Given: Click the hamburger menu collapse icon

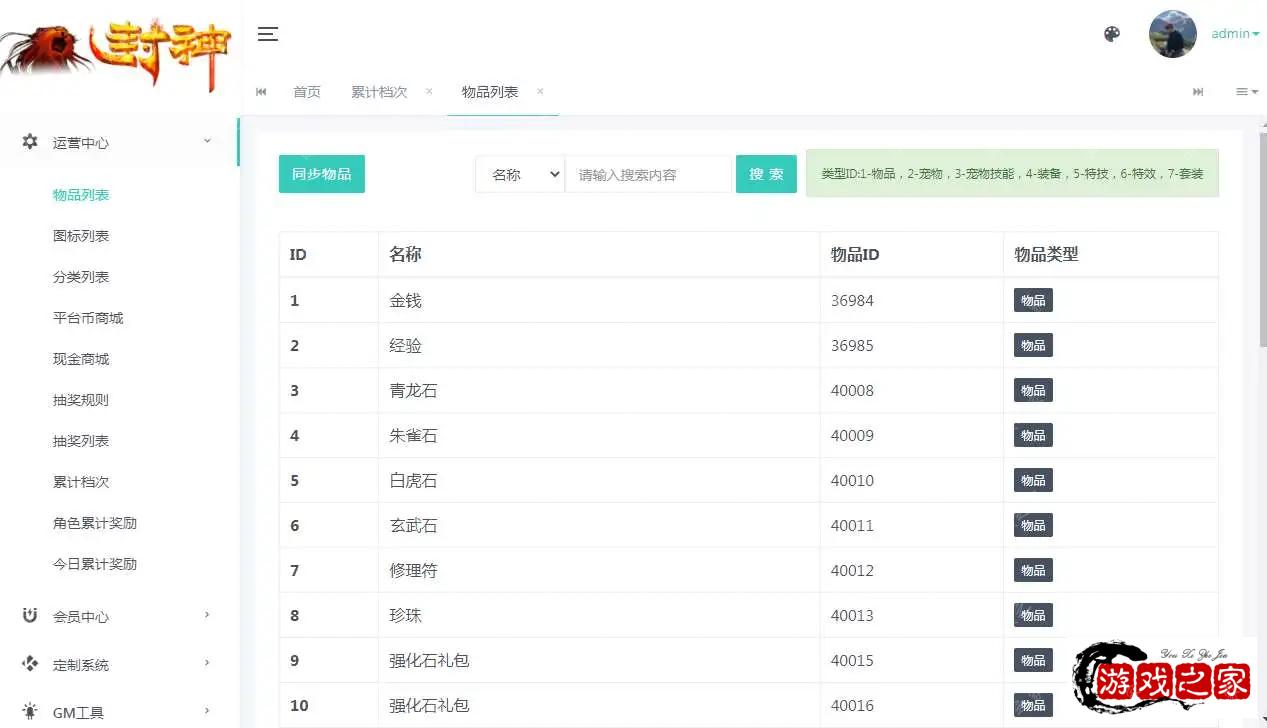Looking at the screenshot, I should click(x=267, y=34).
